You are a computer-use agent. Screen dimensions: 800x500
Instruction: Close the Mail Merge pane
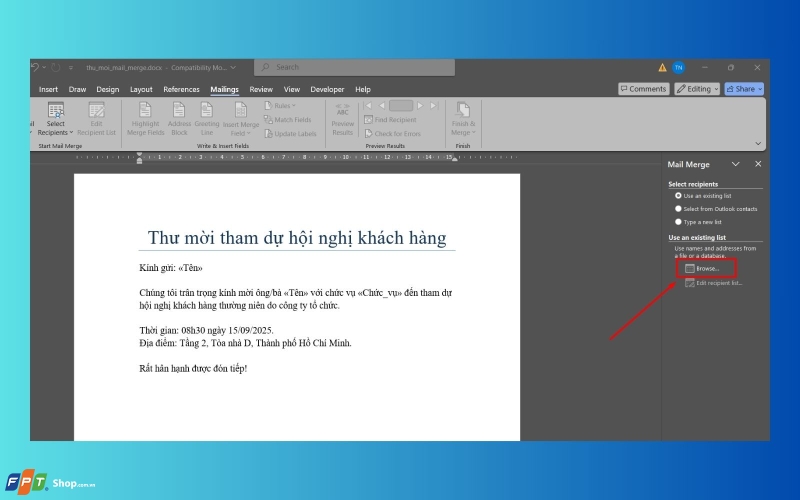(x=758, y=164)
